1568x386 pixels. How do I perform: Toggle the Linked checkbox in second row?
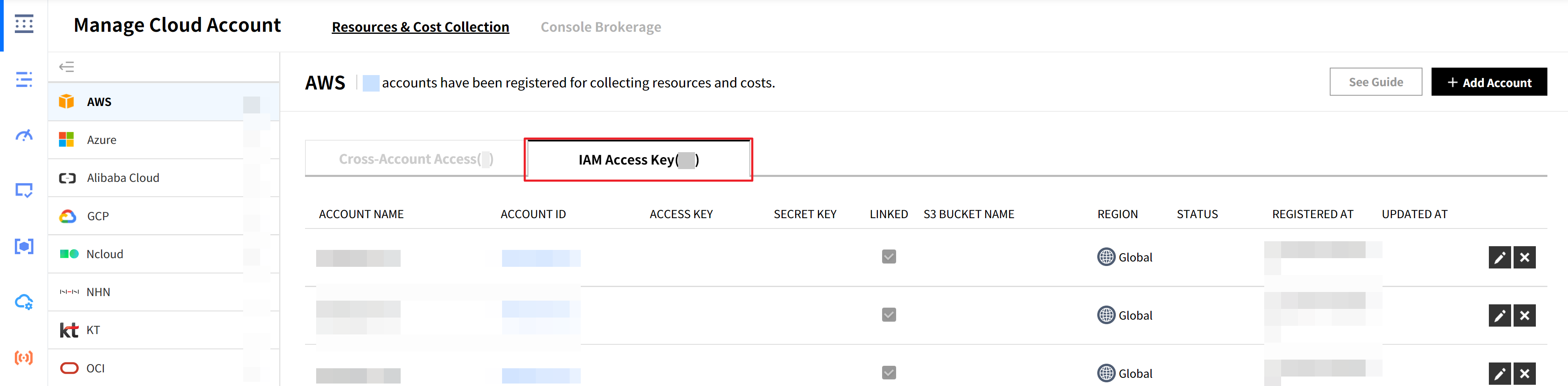click(x=889, y=315)
